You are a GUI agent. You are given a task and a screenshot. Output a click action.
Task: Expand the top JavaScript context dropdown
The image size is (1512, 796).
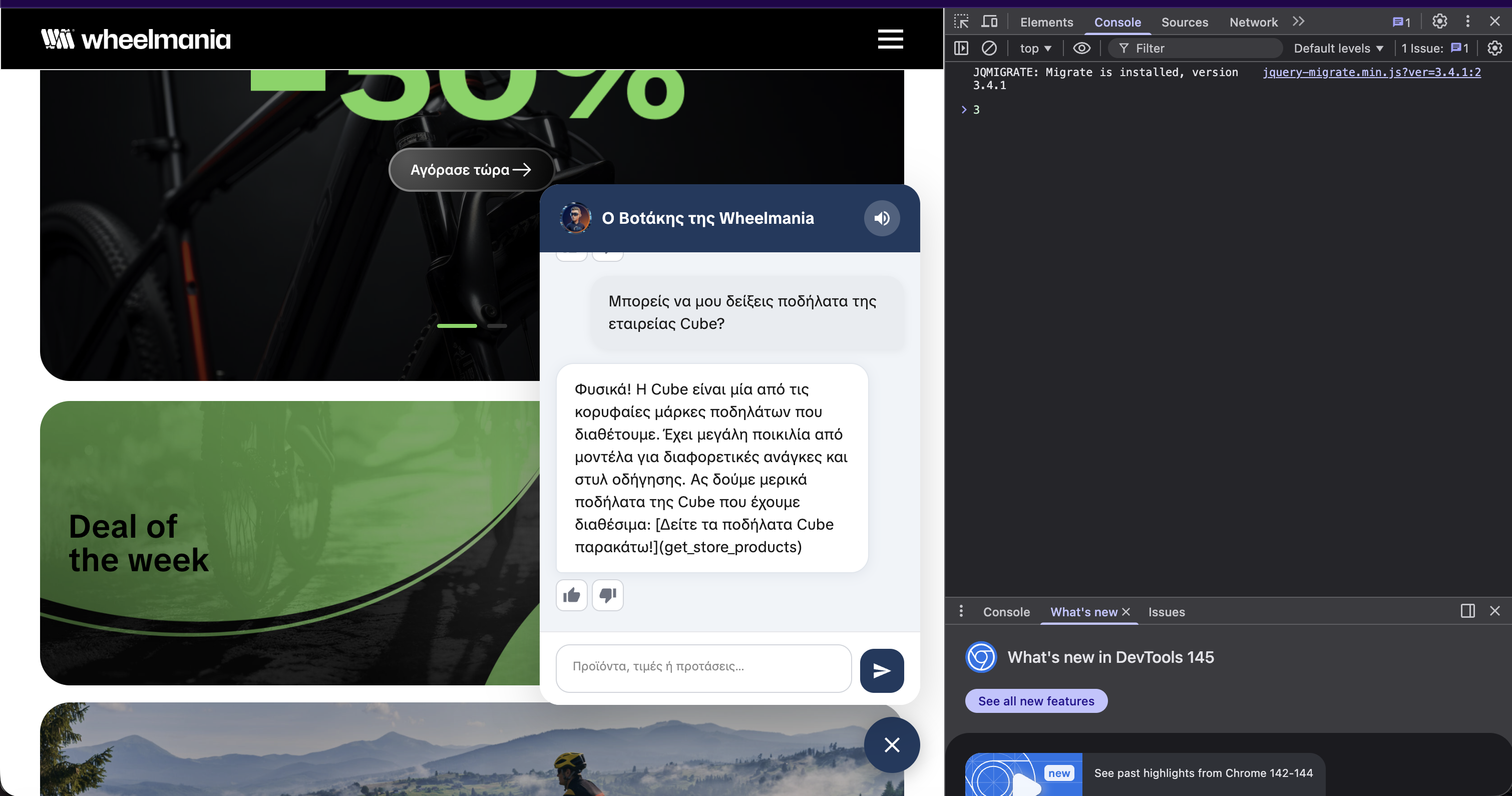[x=1035, y=48]
